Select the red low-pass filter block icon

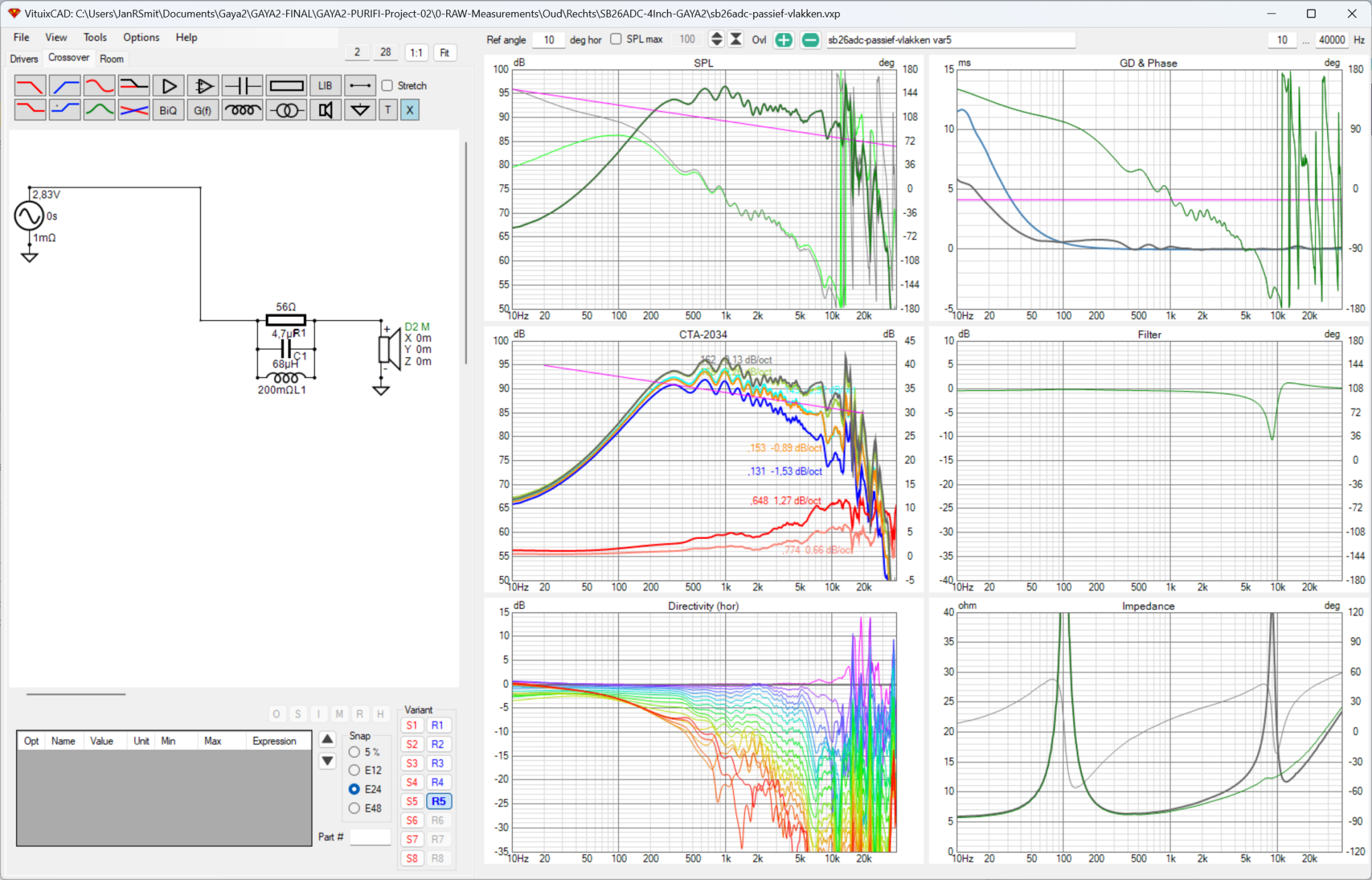point(30,86)
